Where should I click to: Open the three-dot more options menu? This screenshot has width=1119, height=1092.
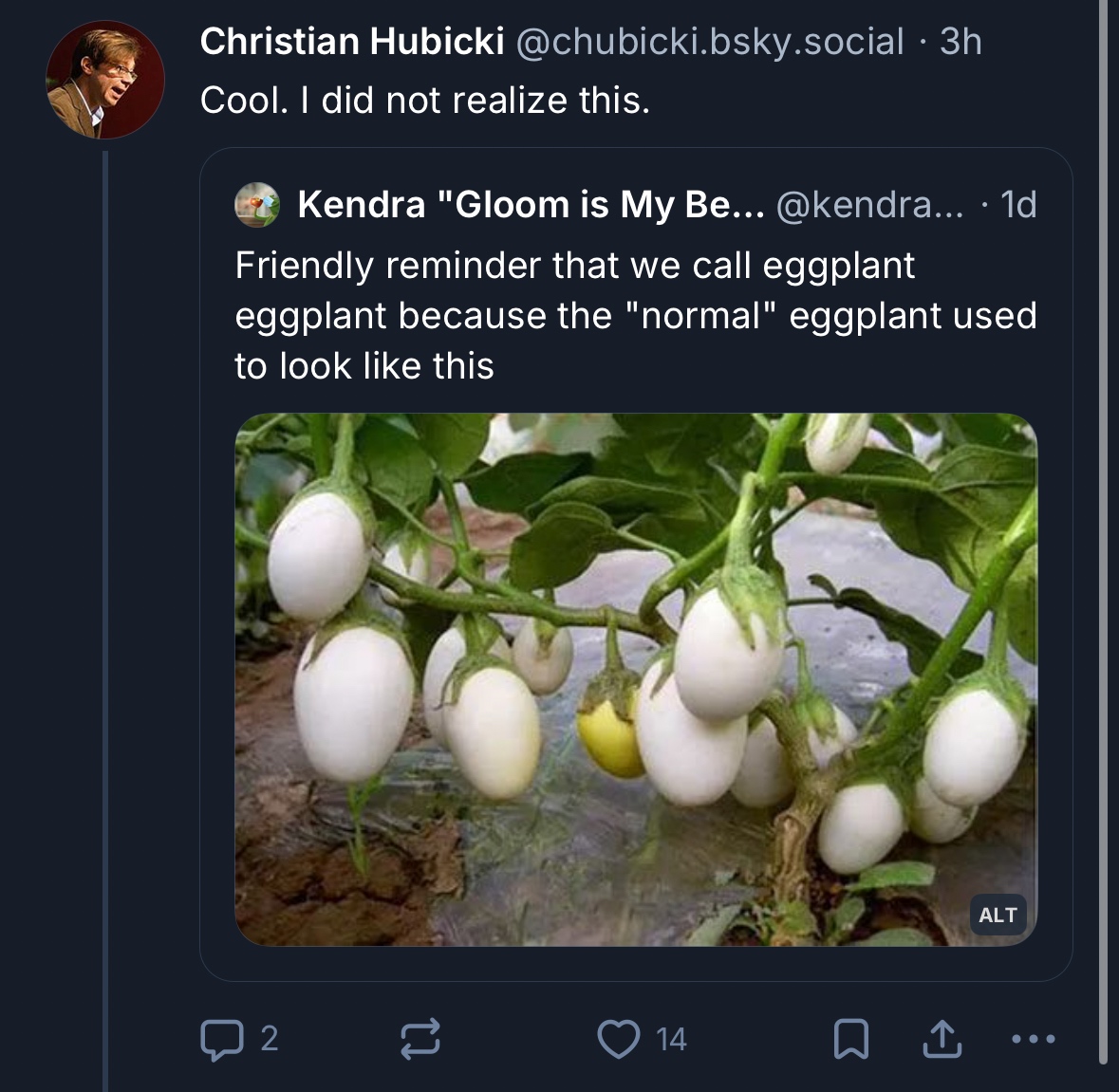coord(1034,1039)
